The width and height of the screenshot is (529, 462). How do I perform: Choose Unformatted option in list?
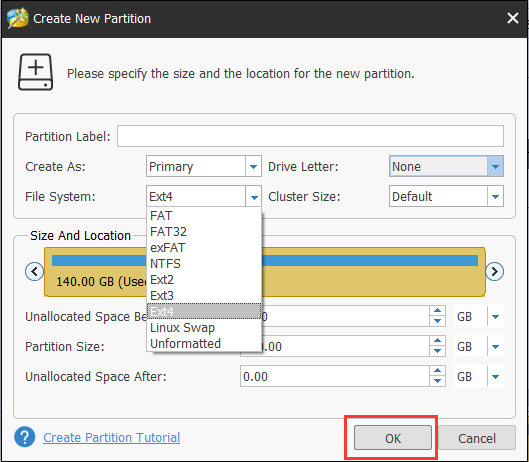(x=204, y=343)
